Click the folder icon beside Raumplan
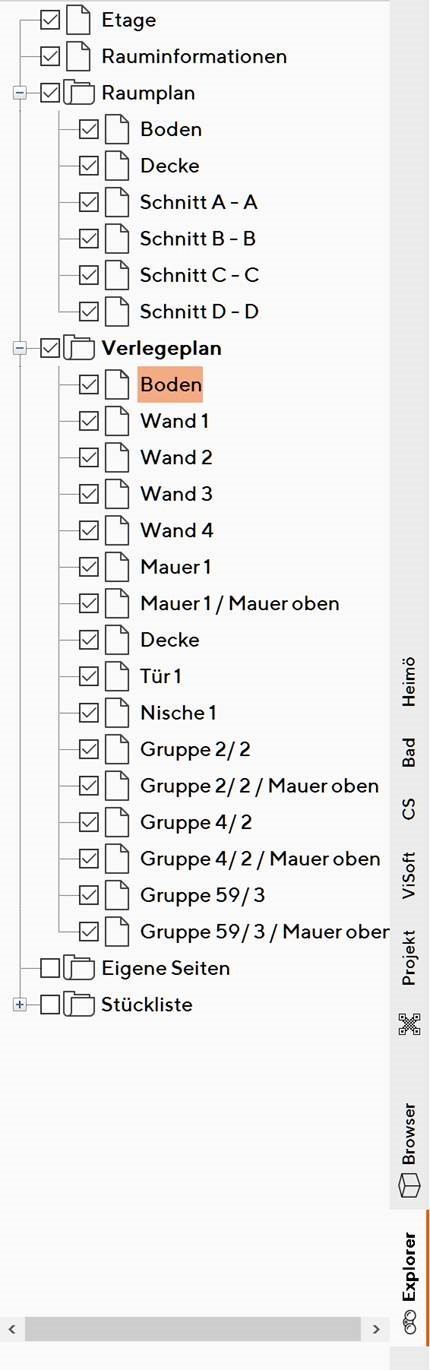 click(x=79, y=93)
